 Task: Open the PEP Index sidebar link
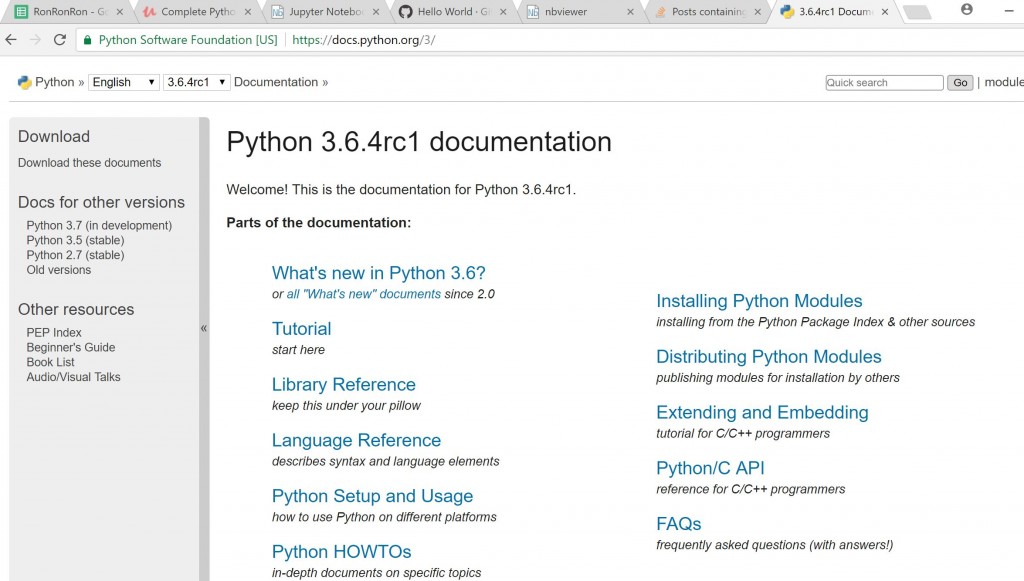tap(54, 333)
